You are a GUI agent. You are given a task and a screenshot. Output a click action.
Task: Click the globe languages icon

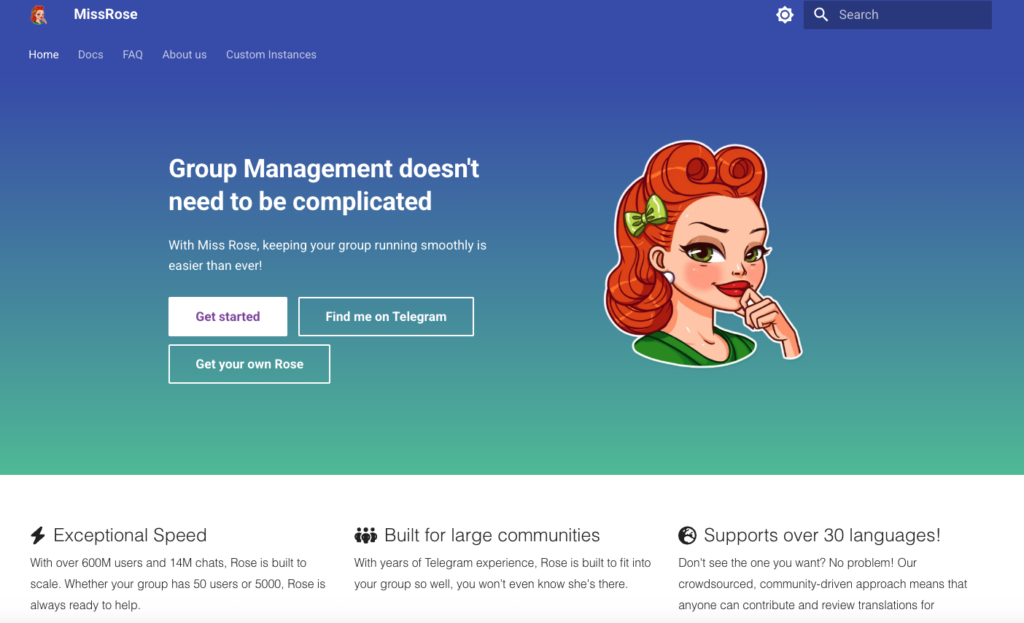coord(686,535)
